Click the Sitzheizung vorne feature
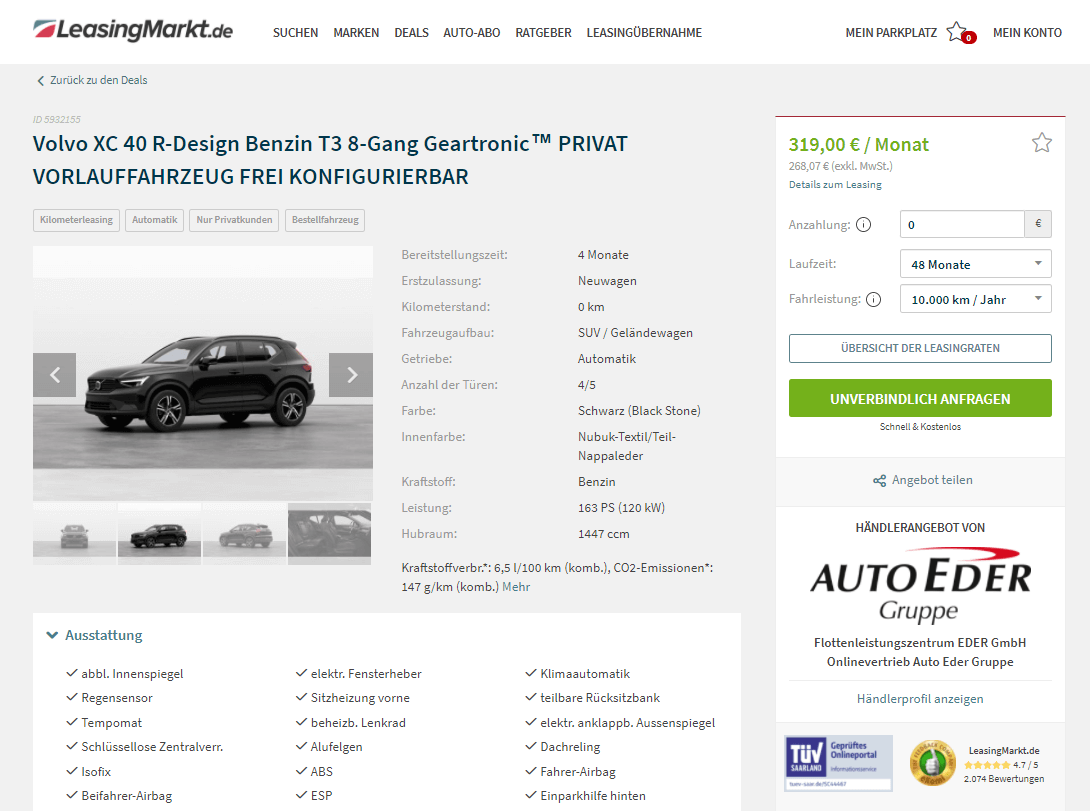Viewport: 1090px width, 811px height. click(x=360, y=698)
